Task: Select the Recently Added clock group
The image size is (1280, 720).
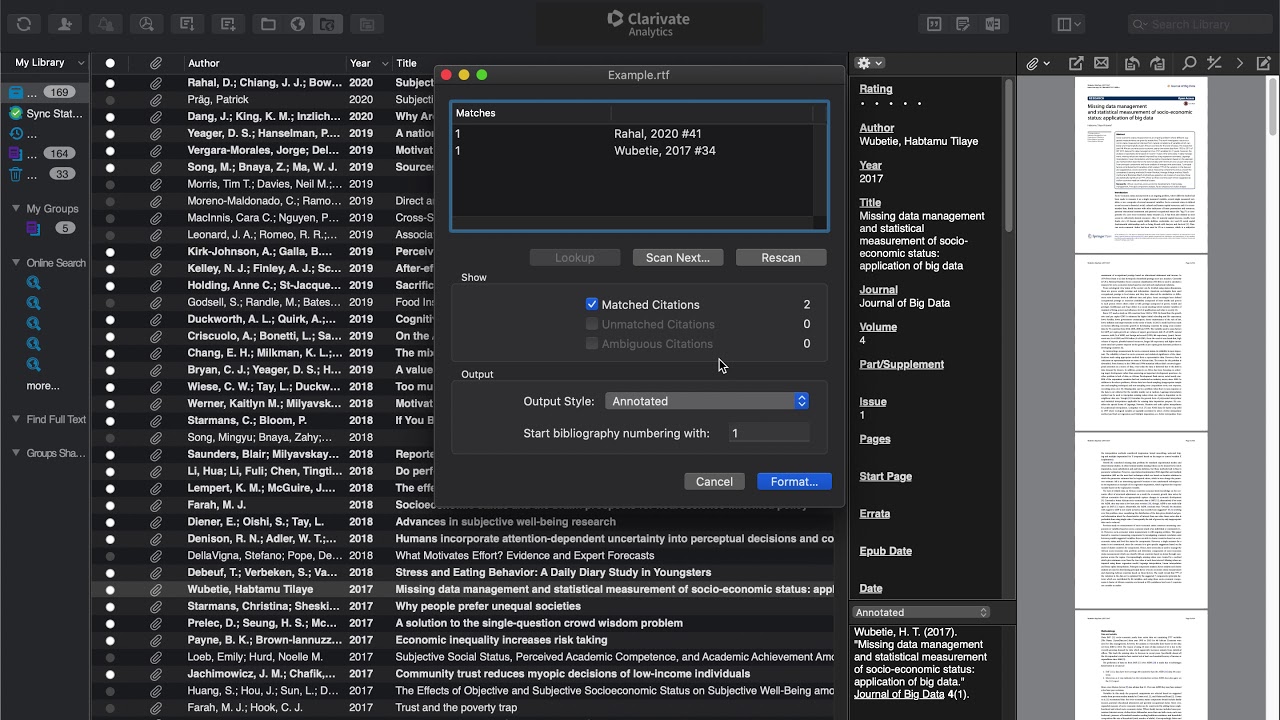Action: click(x=45, y=133)
